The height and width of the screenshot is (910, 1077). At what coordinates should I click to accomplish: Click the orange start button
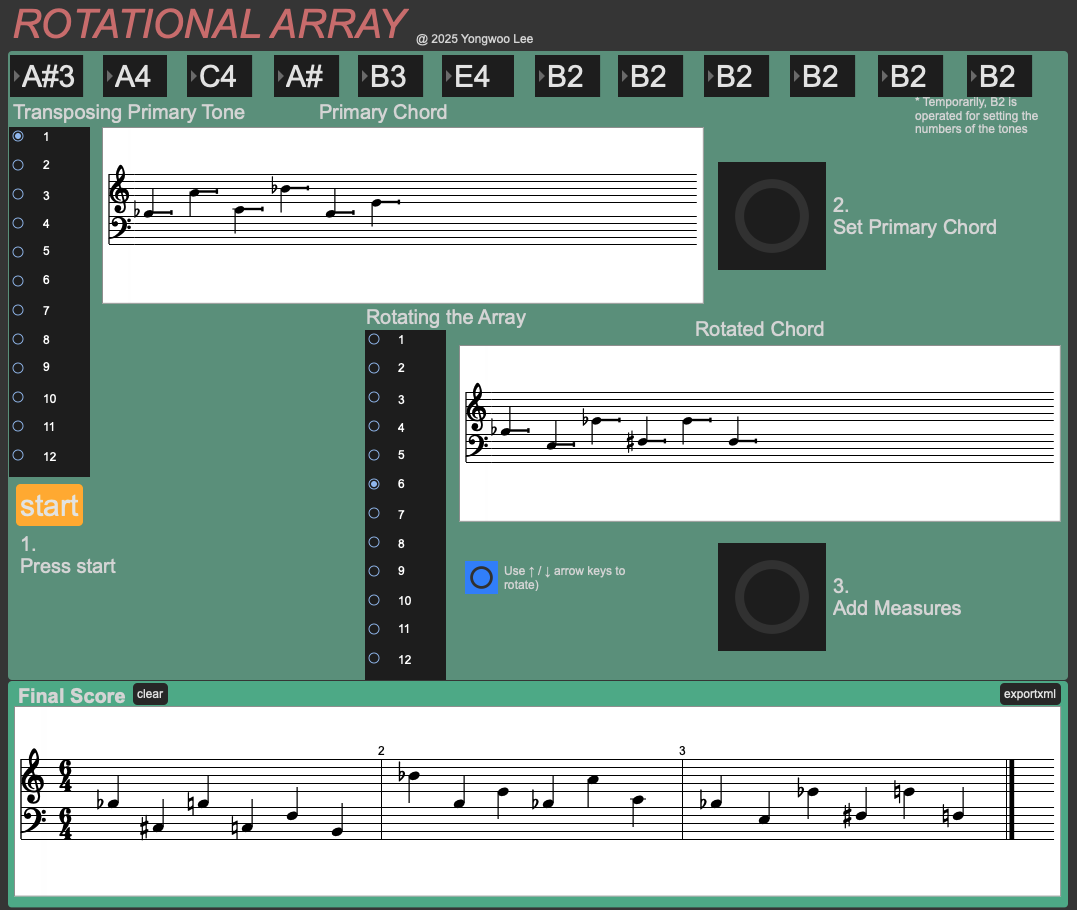(49, 505)
